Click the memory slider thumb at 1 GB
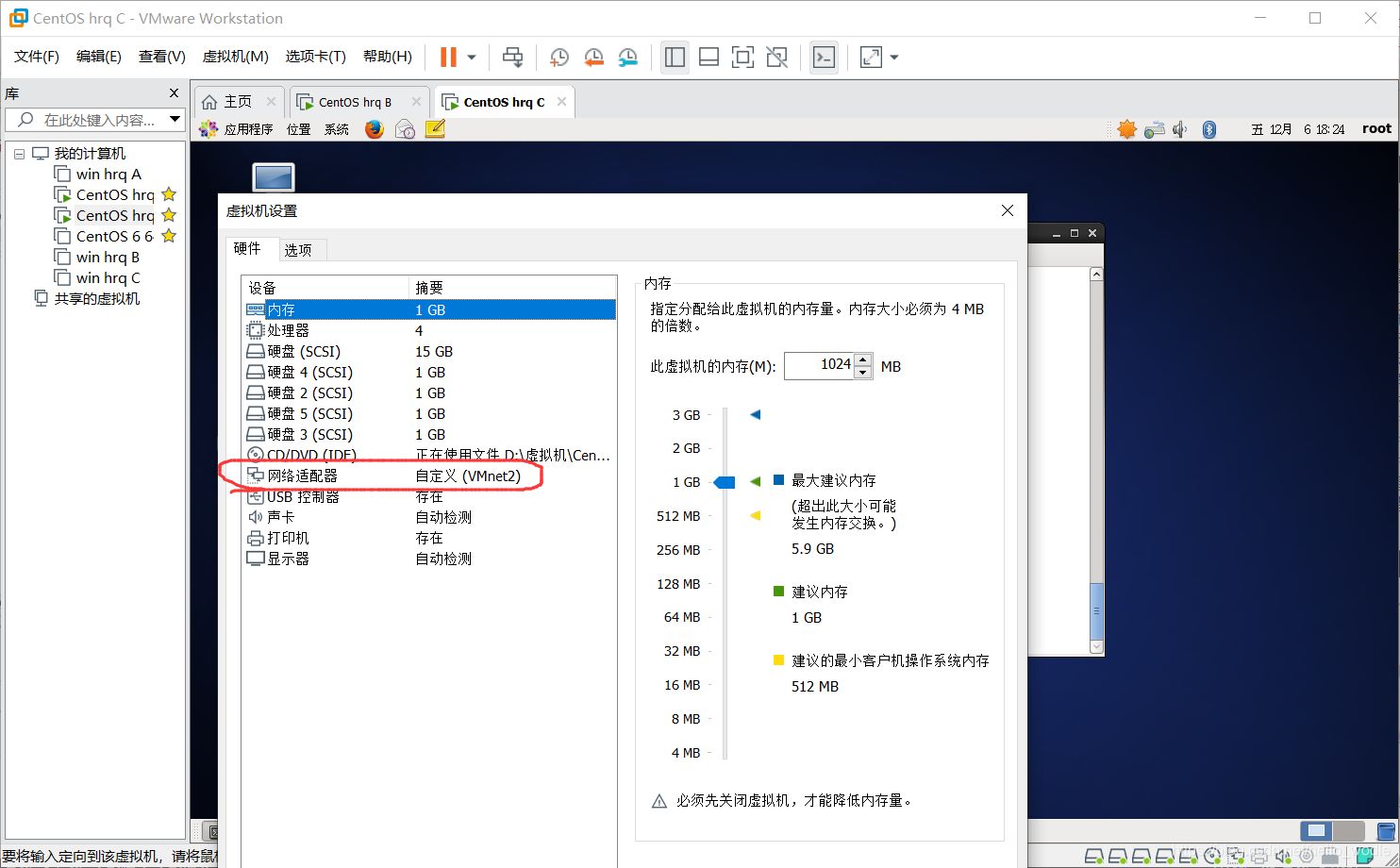This screenshot has width=1400, height=868. click(x=725, y=482)
